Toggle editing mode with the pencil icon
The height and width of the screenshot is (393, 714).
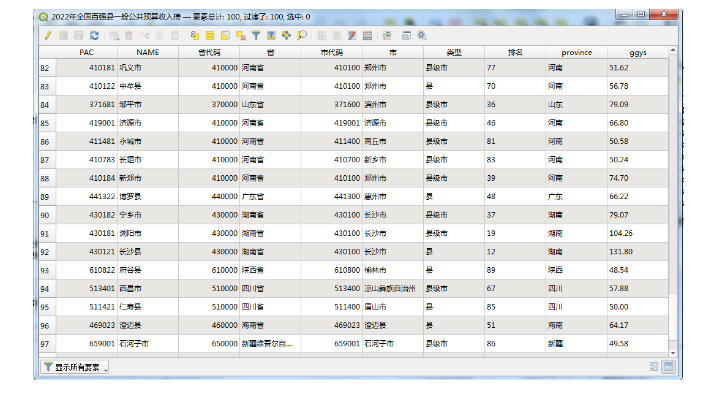tap(48, 36)
